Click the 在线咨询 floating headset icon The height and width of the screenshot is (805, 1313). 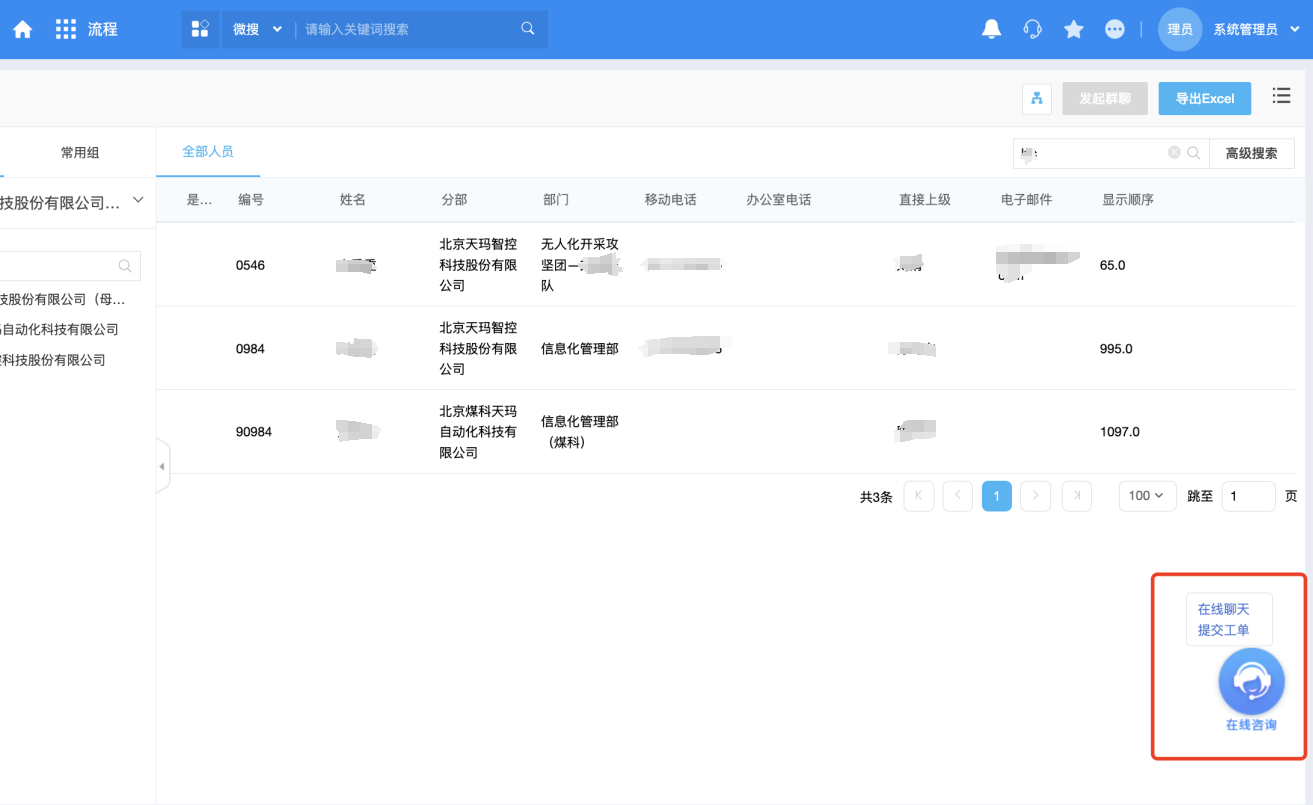pos(1251,682)
